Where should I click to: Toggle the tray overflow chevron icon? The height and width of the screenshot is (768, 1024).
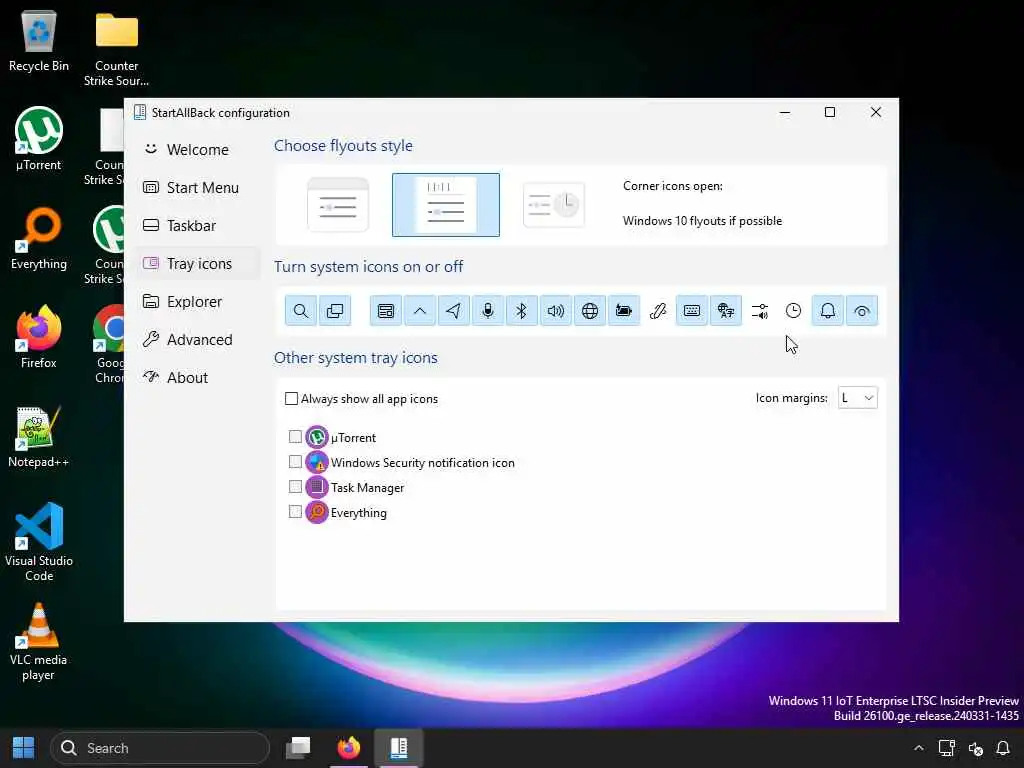click(420, 311)
